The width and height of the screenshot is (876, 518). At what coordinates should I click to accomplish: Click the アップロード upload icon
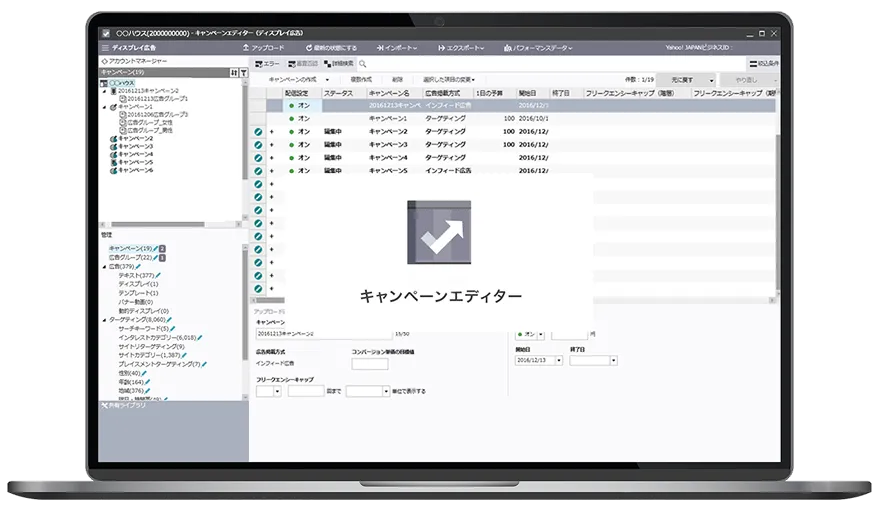245,47
